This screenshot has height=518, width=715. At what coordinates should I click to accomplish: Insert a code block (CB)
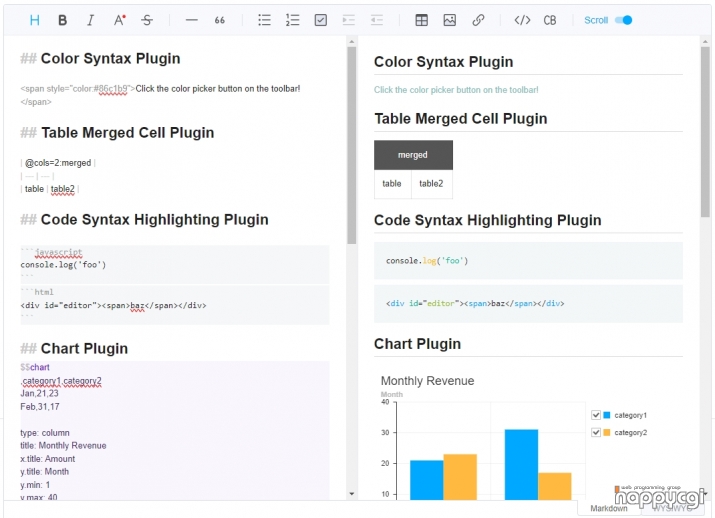coord(550,20)
